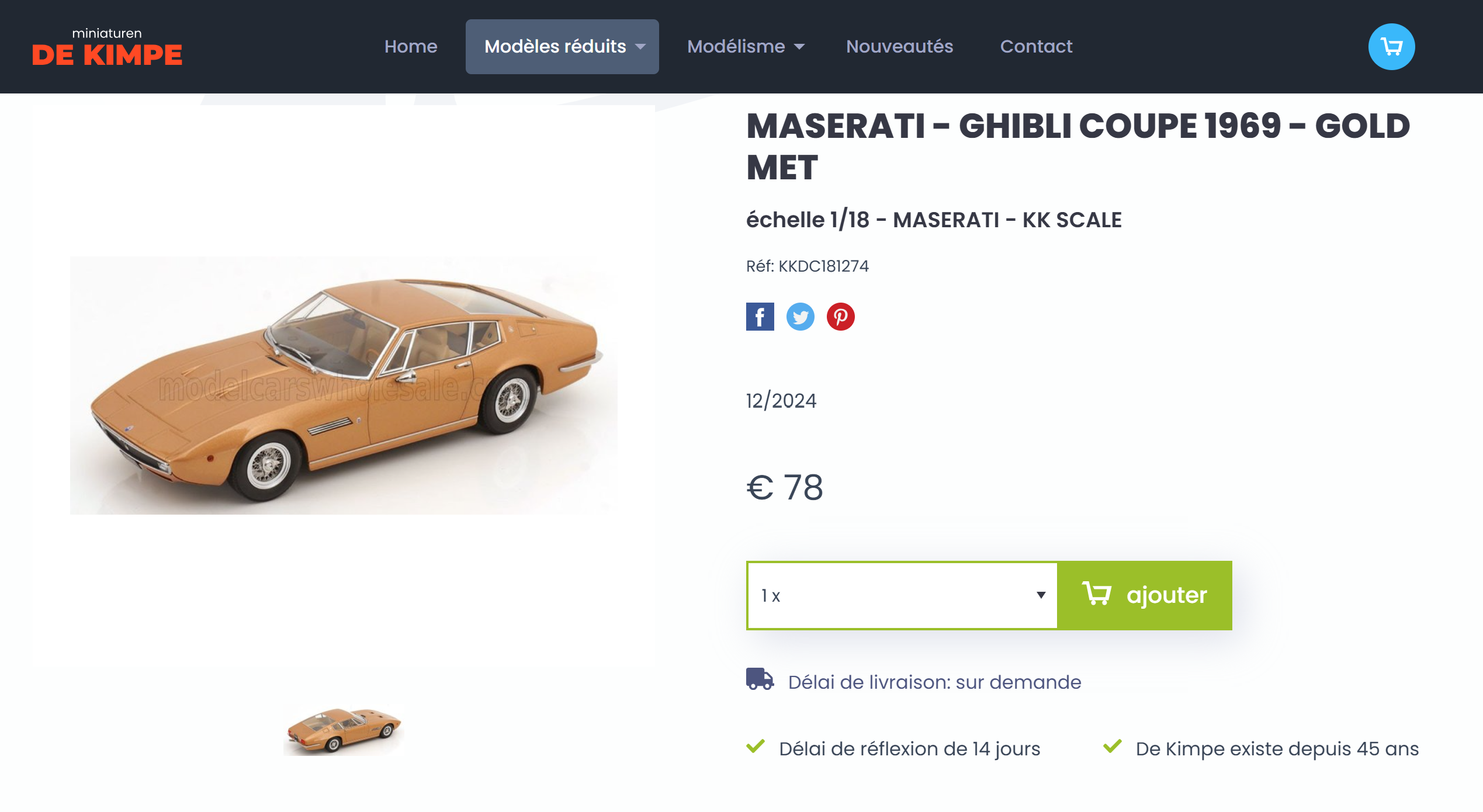The height and width of the screenshot is (812, 1483).
Task: Open the quantity selector showing 1 x
Action: [x=902, y=595]
